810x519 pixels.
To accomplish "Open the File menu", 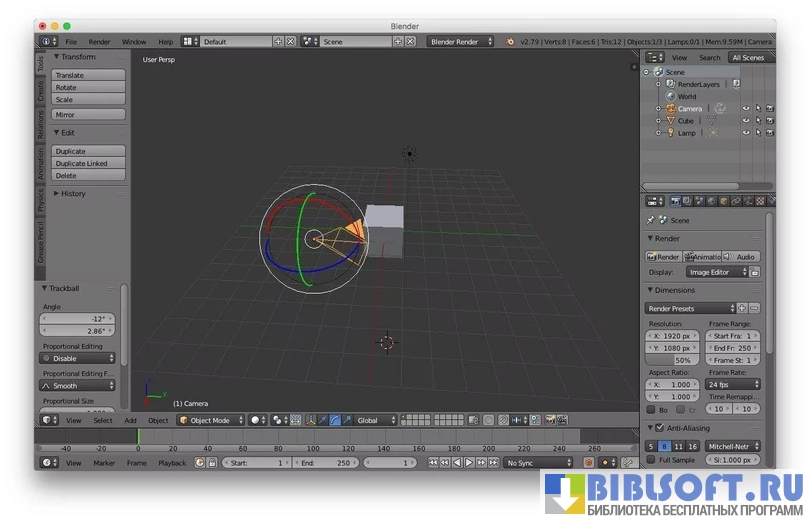I will click(x=71, y=42).
